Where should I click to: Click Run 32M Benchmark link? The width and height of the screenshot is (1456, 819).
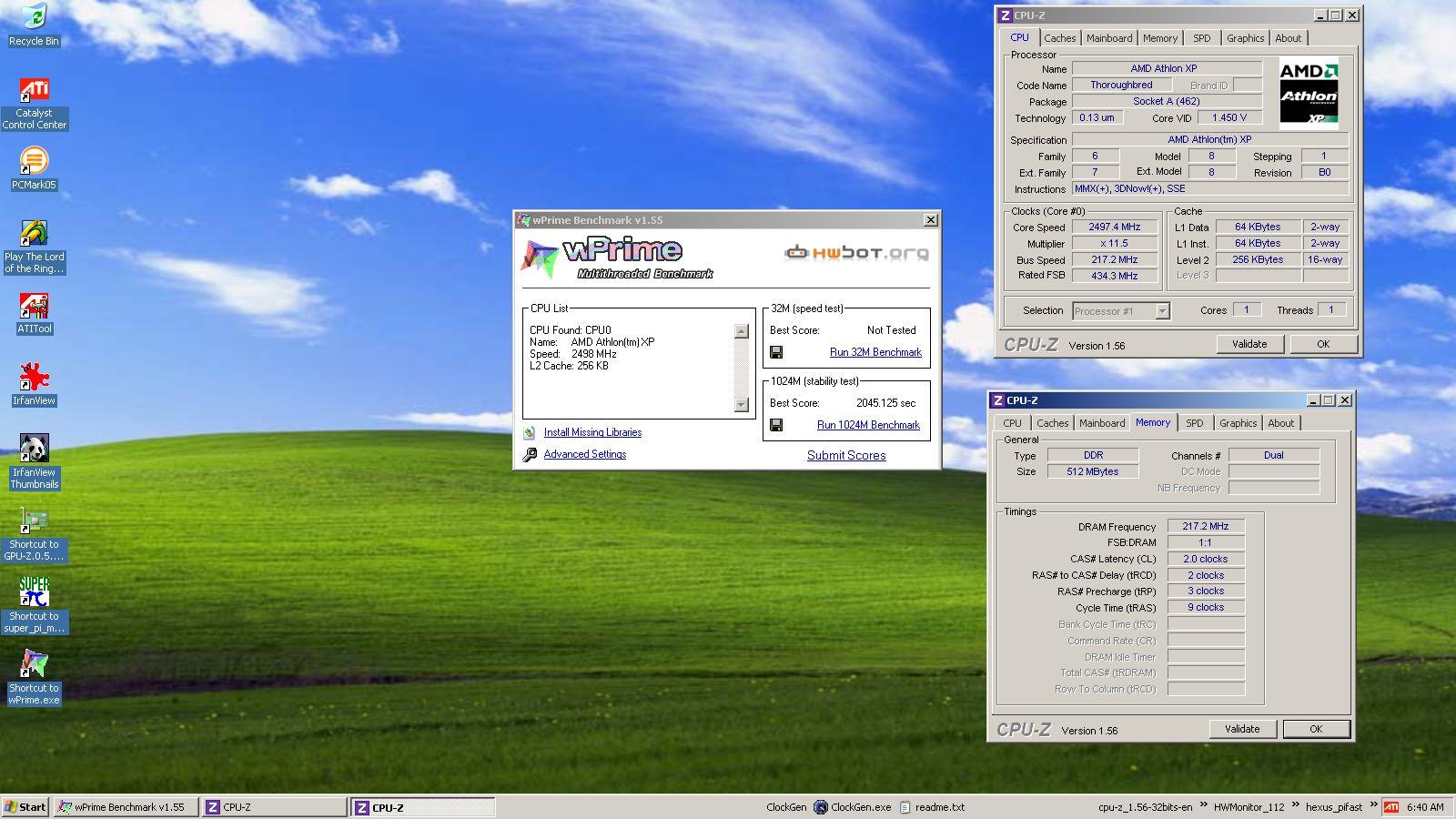tap(875, 352)
